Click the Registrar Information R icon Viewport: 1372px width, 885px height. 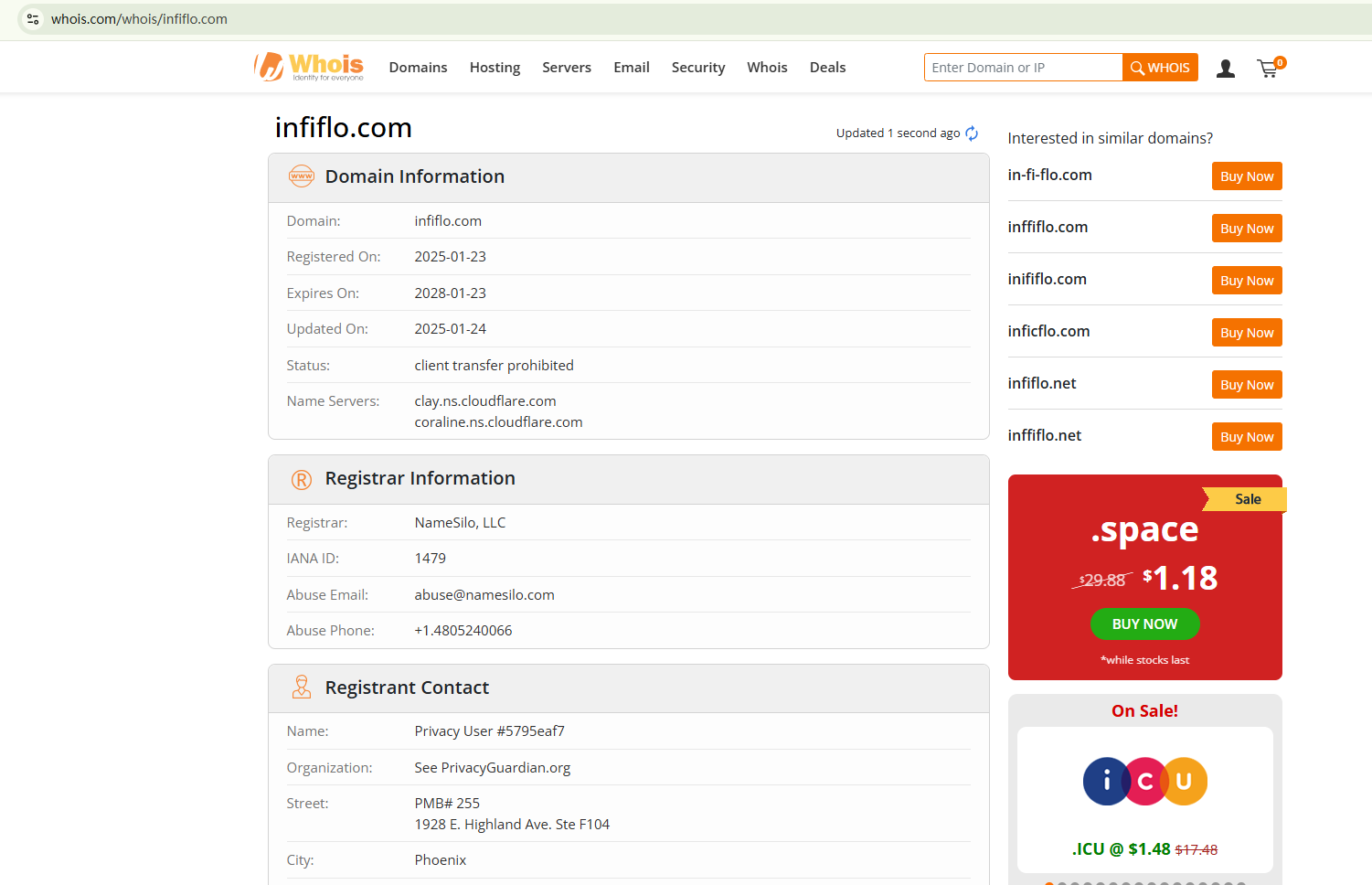click(x=301, y=479)
